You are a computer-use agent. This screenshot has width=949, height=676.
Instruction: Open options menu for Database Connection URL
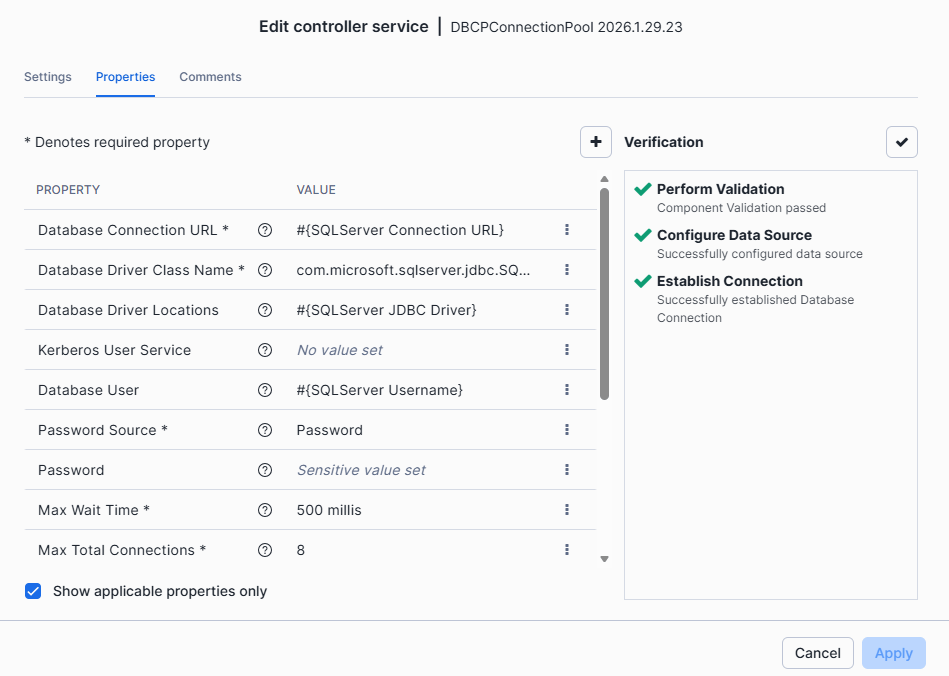(x=567, y=230)
